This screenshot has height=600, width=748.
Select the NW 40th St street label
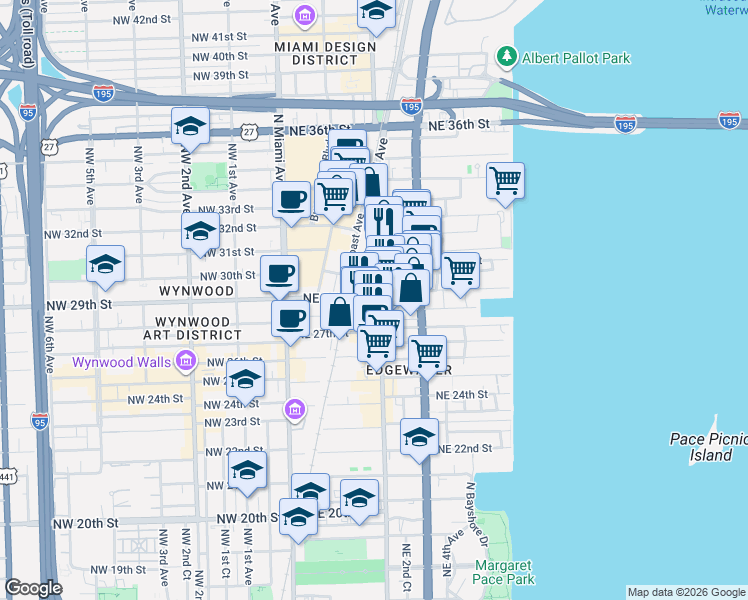click(x=220, y=56)
